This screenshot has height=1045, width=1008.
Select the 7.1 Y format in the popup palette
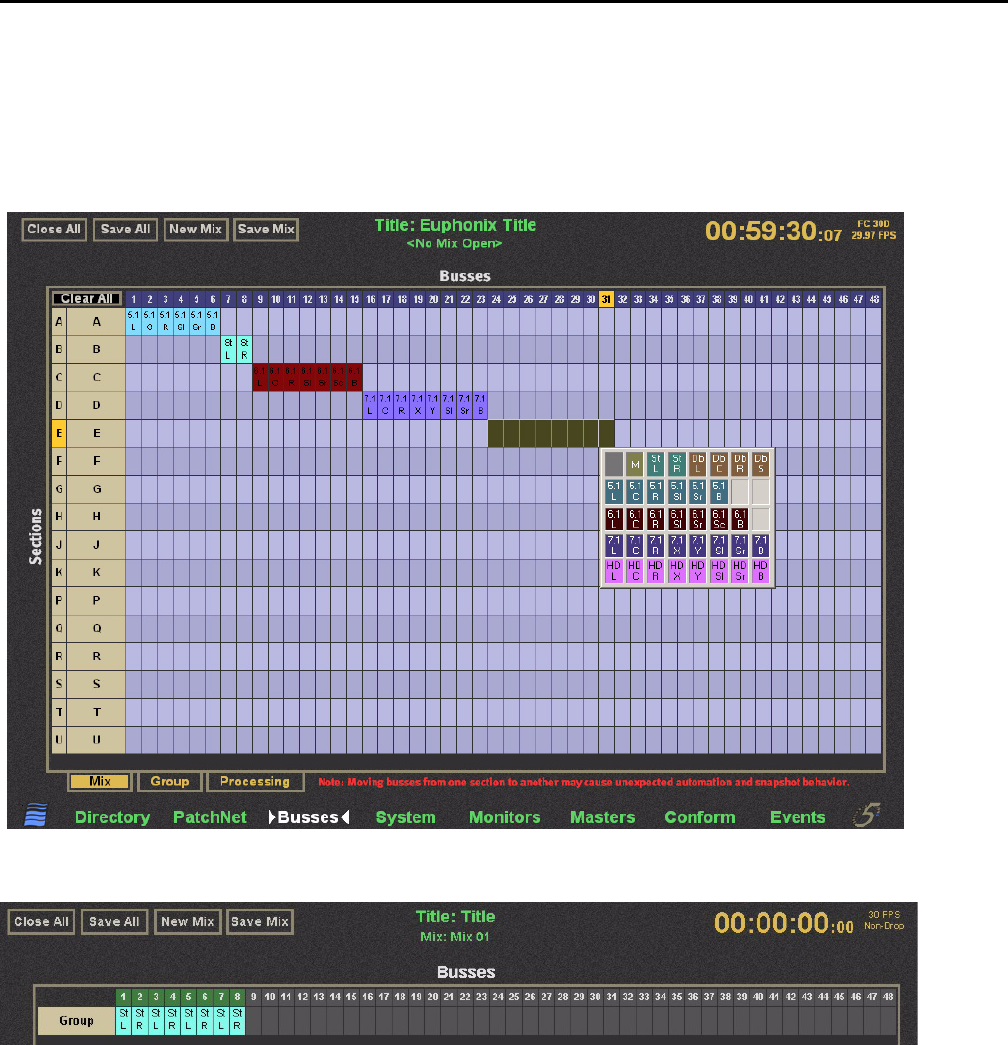pos(697,546)
